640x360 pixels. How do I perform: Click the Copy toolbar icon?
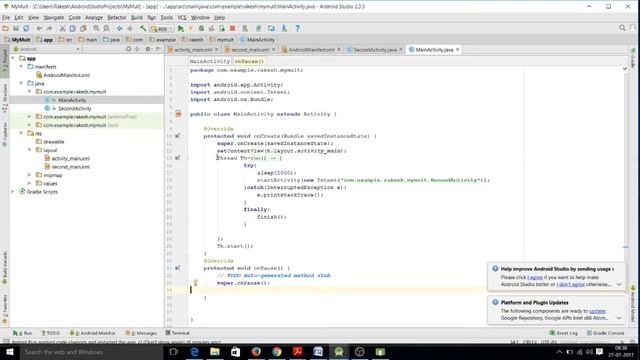click(x=73, y=28)
